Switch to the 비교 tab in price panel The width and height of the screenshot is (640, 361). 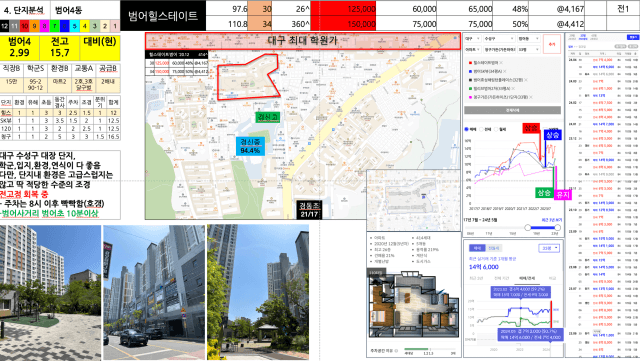pos(552,279)
